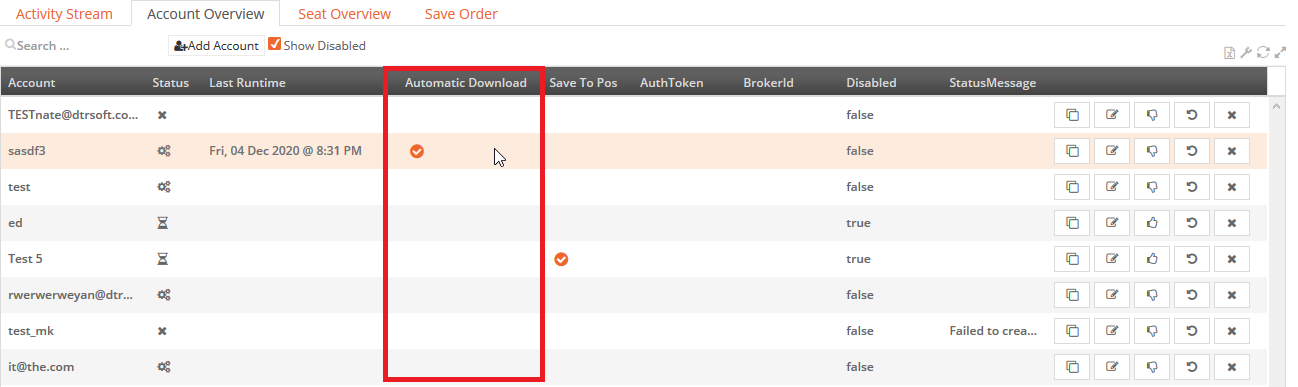The height and width of the screenshot is (387, 1298).
Task: Enable the ed account thumbs-up
Action: click(x=1152, y=223)
